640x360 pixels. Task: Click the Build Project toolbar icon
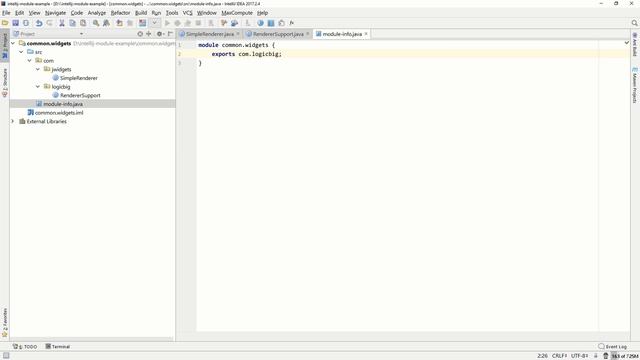click(142, 23)
